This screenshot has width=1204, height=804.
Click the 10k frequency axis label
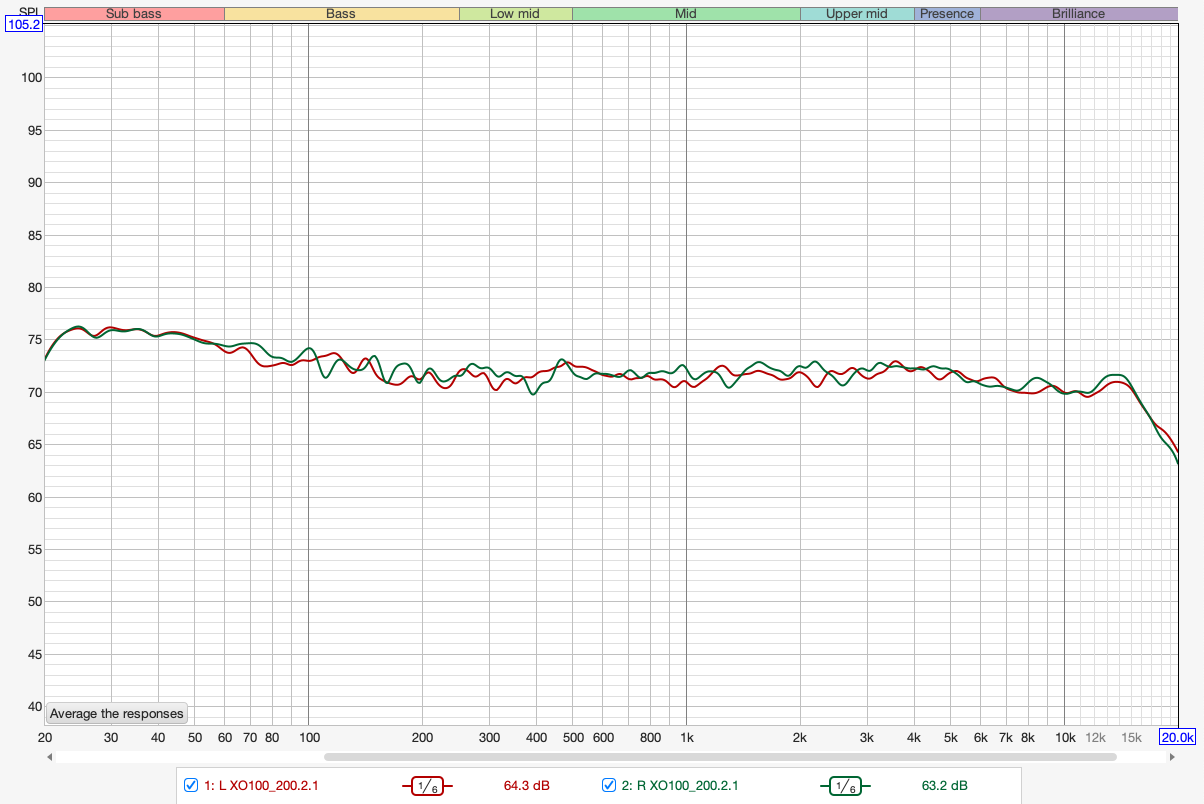1065,738
